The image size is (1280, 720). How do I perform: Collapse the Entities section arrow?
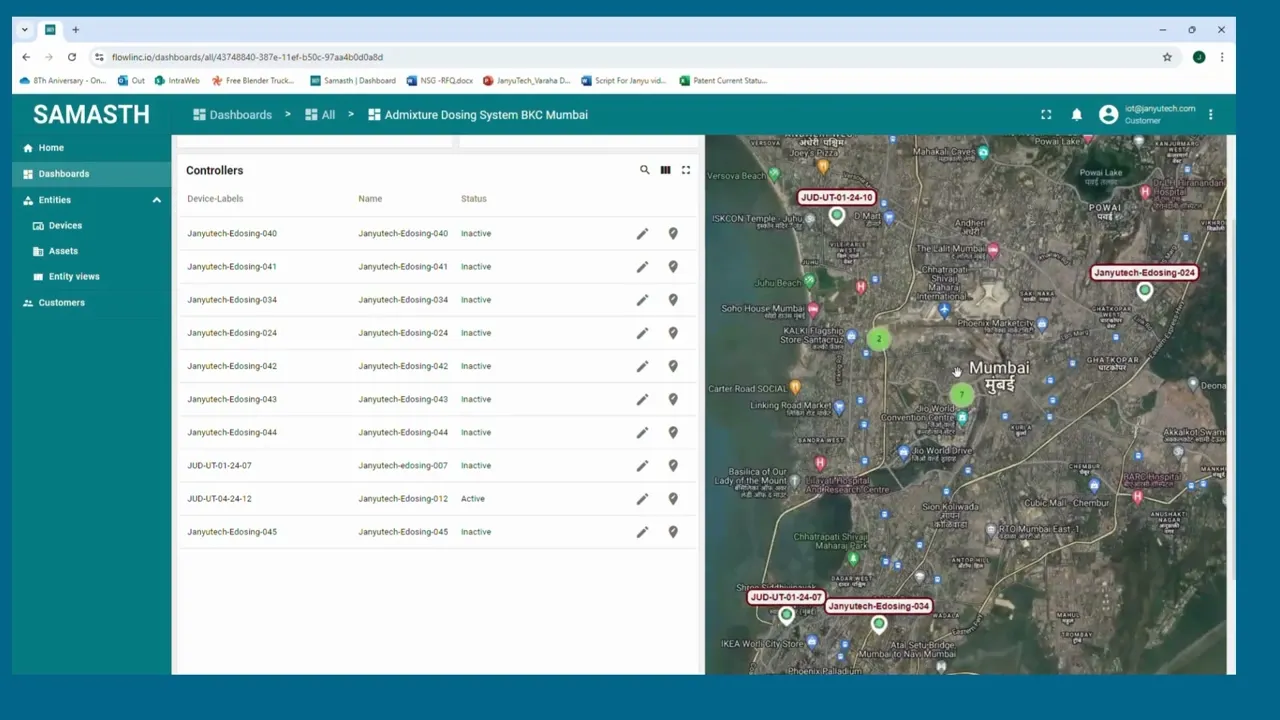[156, 200]
